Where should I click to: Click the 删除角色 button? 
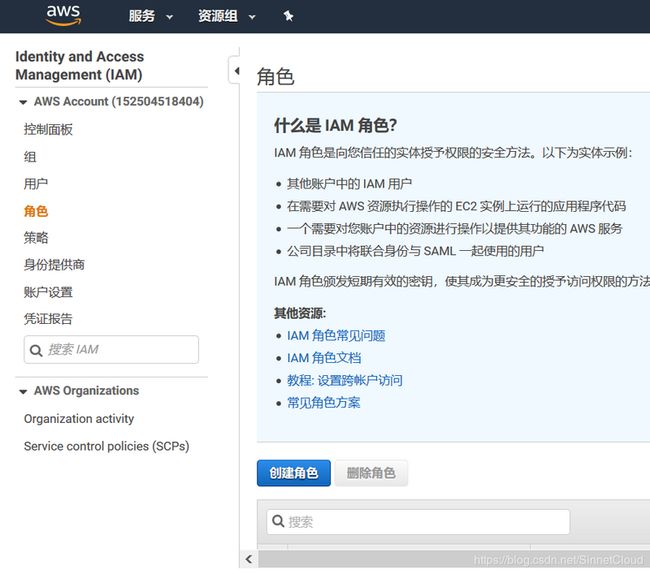[371, 473]
